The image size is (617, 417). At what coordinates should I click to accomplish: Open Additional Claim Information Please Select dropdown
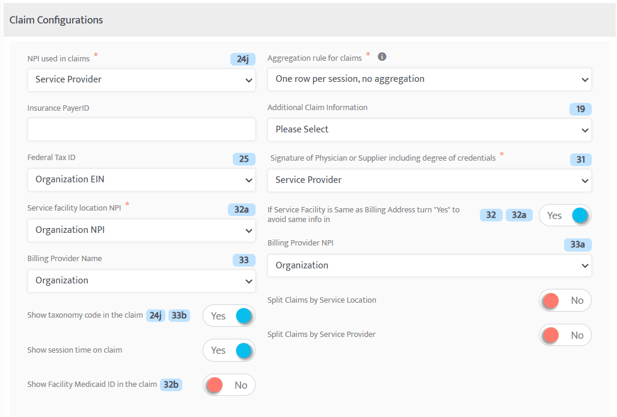point(429,130)
